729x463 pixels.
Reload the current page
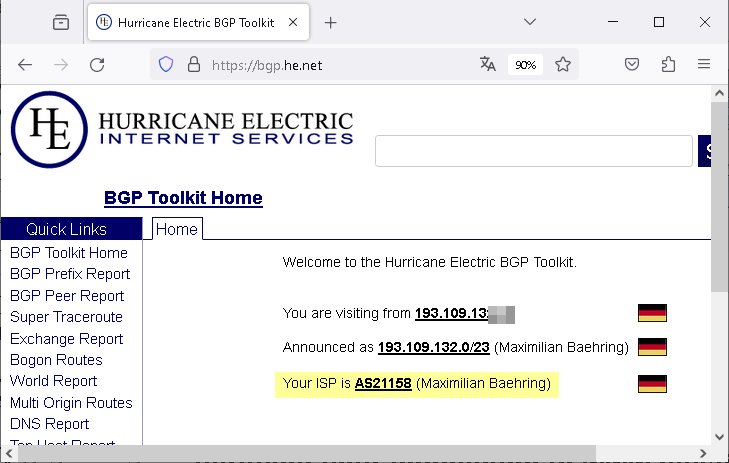click(x=97, y=65)
